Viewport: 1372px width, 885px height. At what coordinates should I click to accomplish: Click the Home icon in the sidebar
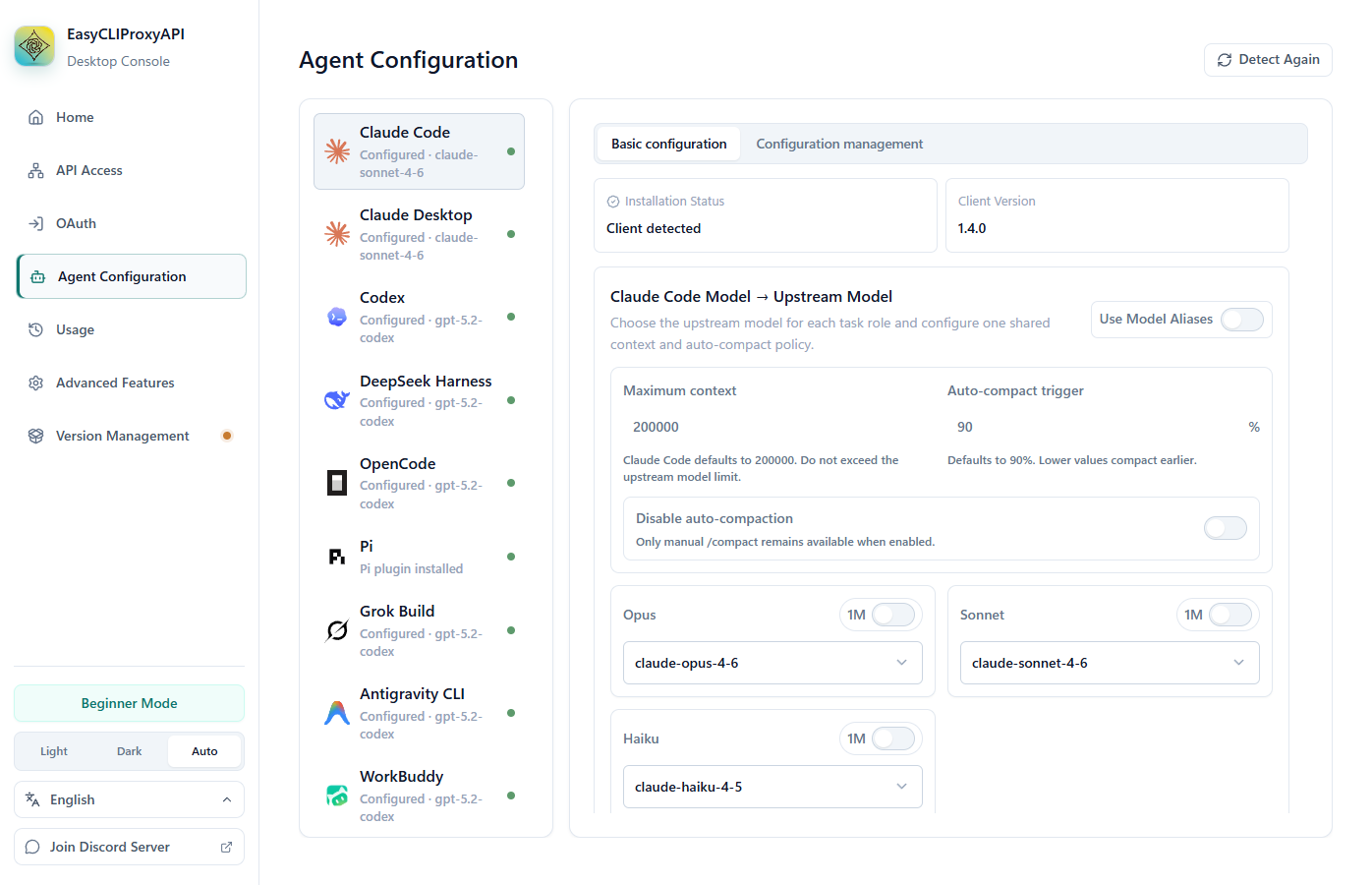(x=36, y=117)
